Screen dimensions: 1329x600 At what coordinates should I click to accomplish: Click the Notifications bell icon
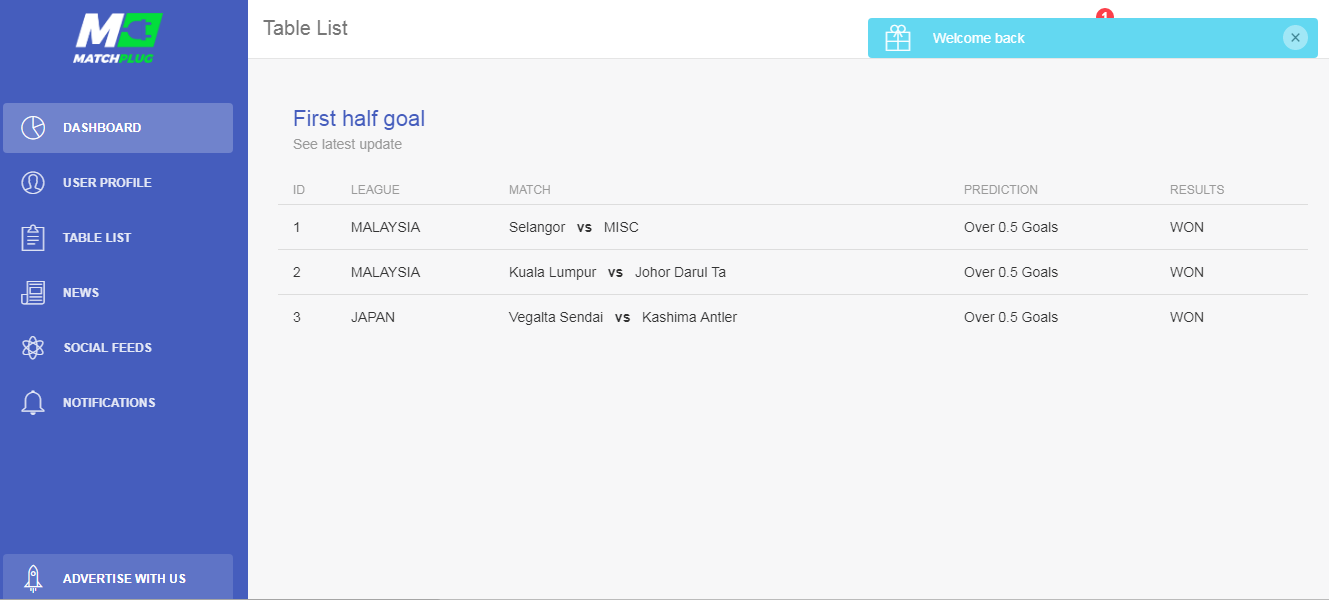pyautogui.click(x=33, y=403)
